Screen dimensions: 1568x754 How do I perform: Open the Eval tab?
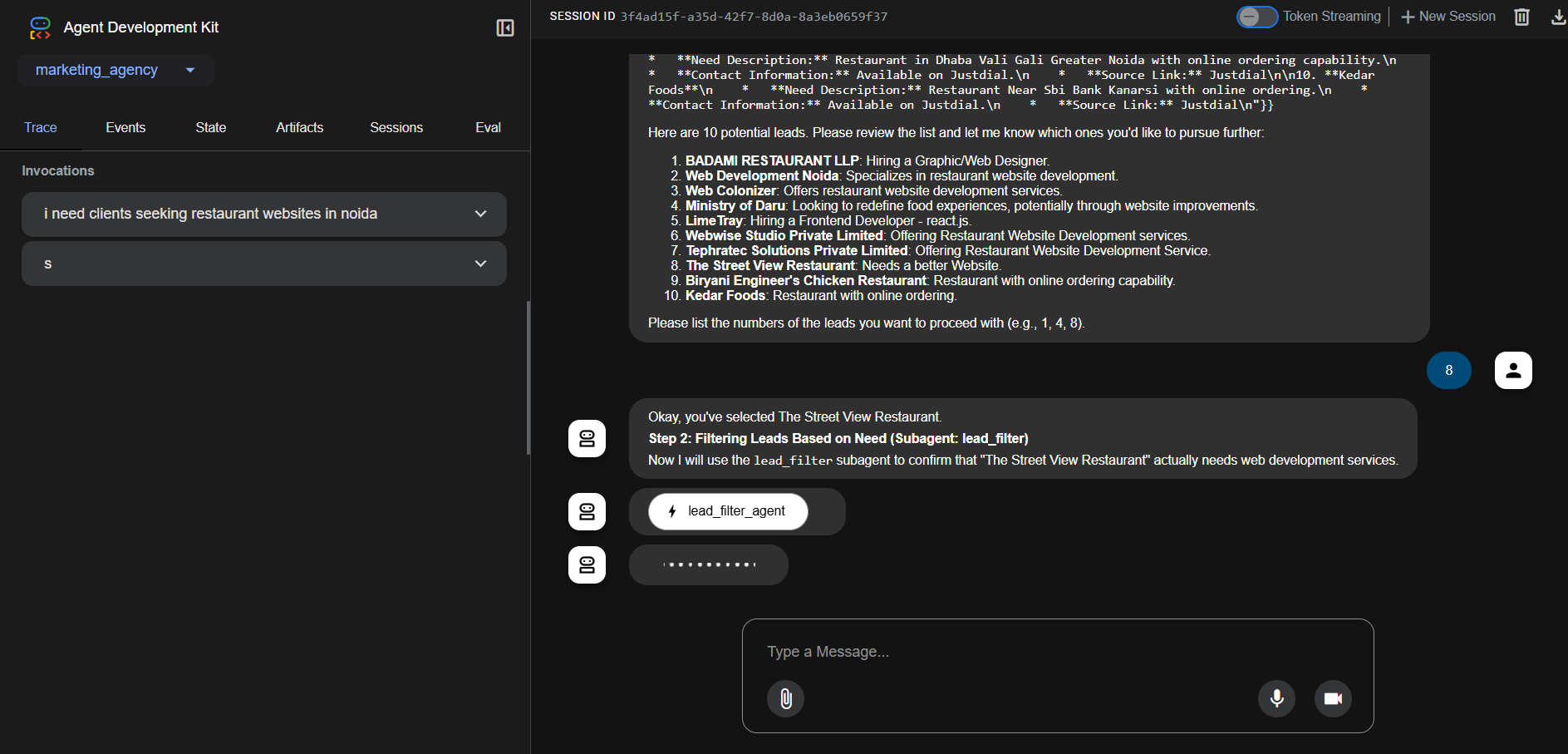coord(488,127)
